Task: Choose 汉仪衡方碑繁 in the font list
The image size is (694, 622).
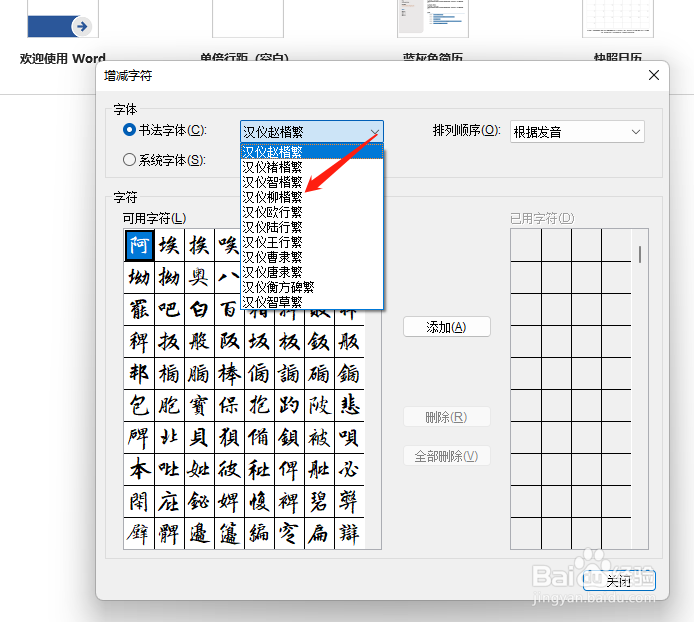Action: [312, 287]
